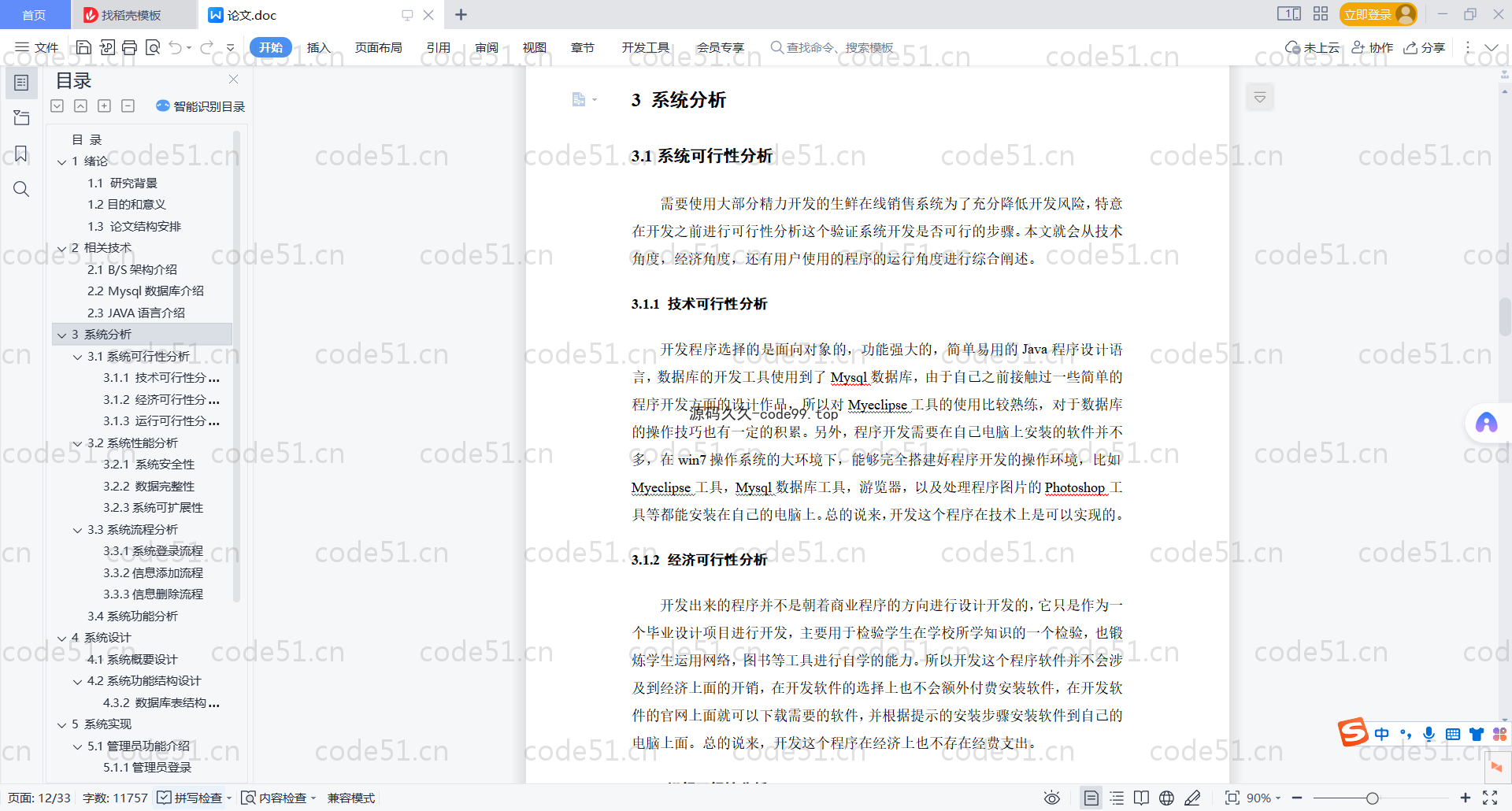Click the Sogou input method S logo
Viewport: 1512px width, 811px height.
point(1353,732)
